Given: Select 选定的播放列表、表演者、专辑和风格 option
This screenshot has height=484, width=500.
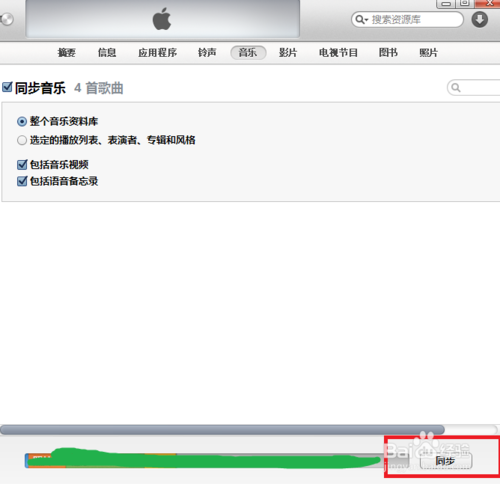Looking at the screenshot, I should click(x=22, y=140).
